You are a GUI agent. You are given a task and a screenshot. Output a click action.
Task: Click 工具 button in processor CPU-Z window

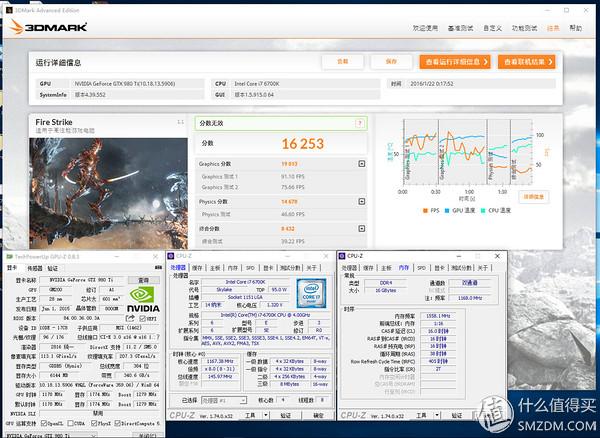(250, 415)
